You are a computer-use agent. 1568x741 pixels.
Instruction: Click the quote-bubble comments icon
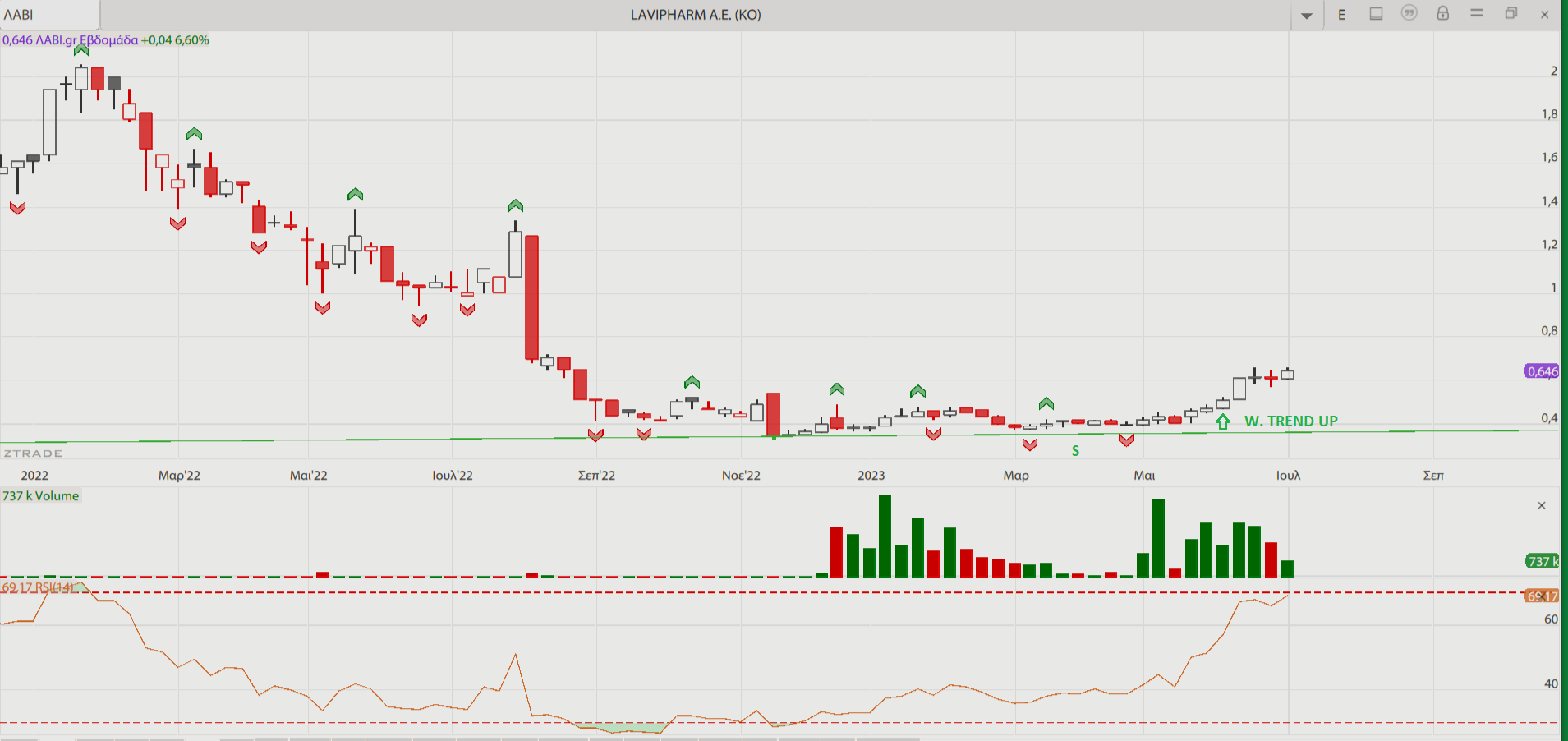click(x=1409, y=13)
